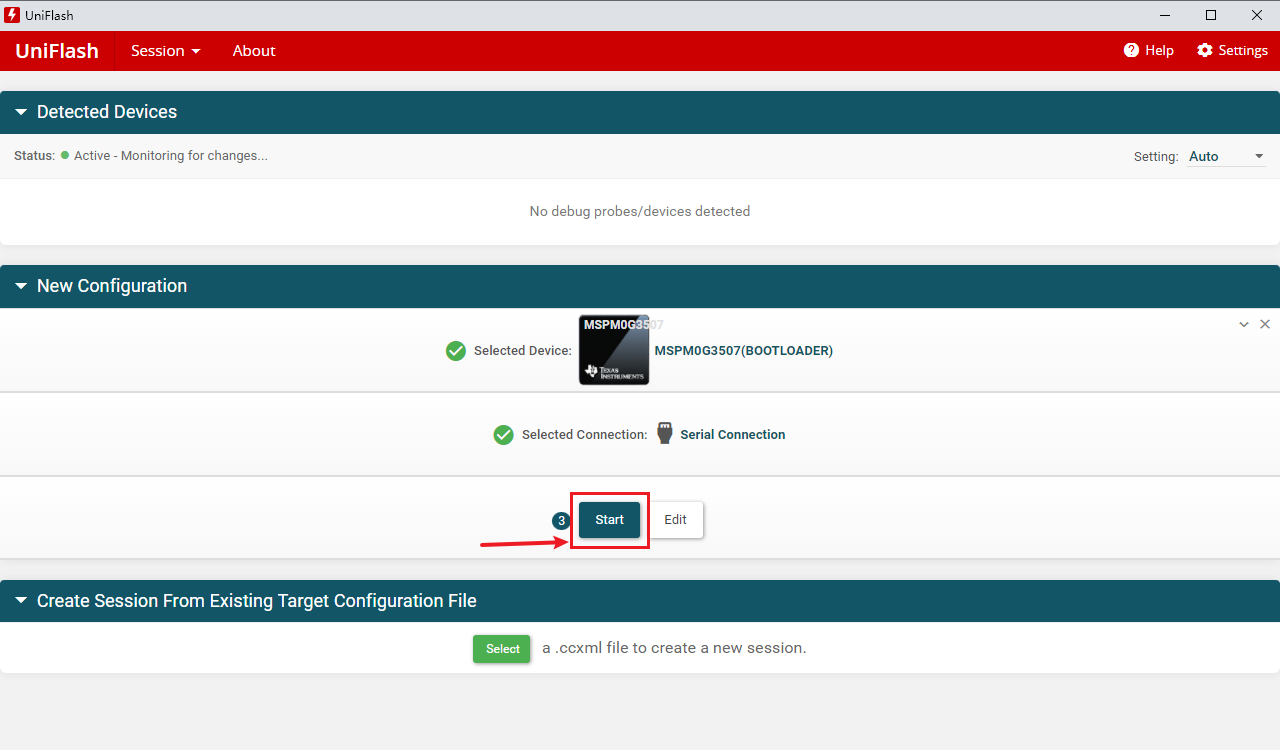Click the Help question mark icon
Screen dimensions: 1280x750
tap(1131, 50)
